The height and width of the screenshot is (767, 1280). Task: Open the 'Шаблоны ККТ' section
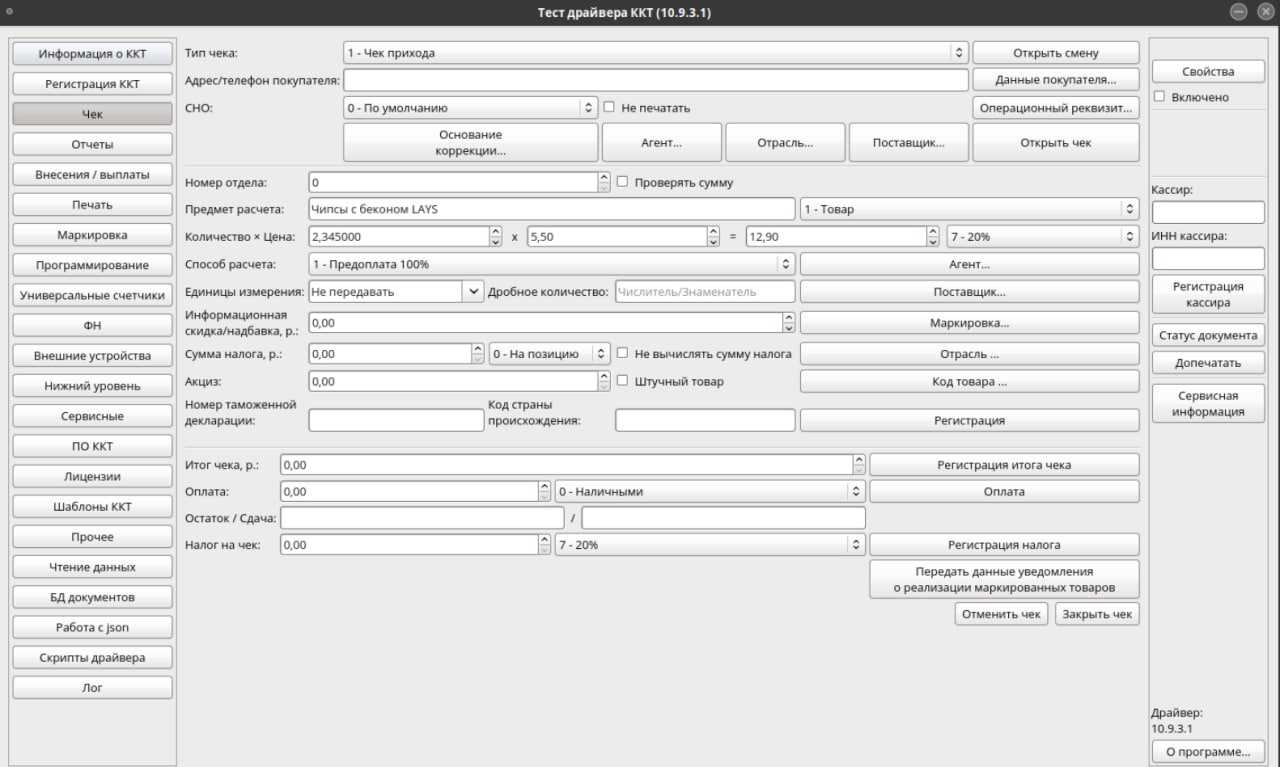point(92,506)
